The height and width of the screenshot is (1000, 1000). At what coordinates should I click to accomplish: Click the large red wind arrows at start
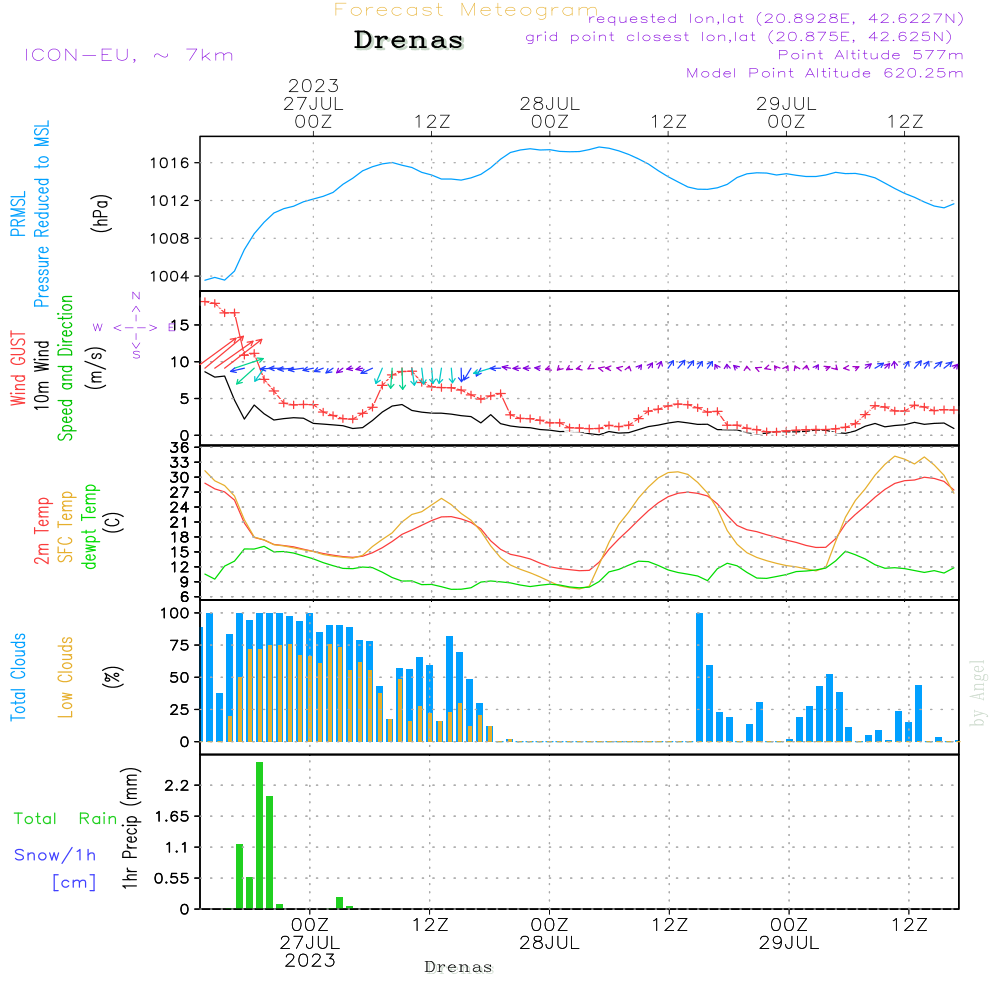231,352
